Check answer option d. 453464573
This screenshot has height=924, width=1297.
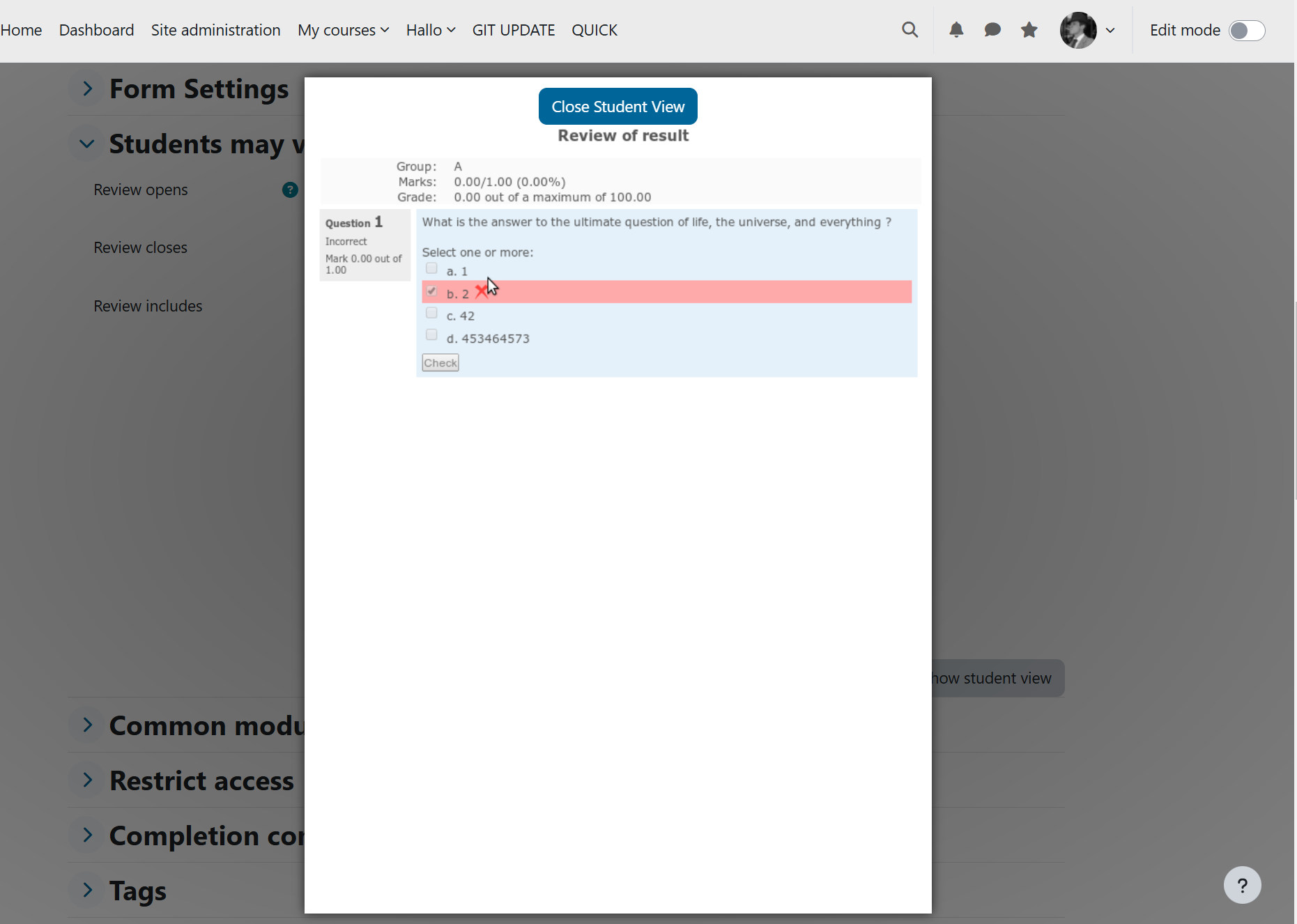click(x=431, y=335)
